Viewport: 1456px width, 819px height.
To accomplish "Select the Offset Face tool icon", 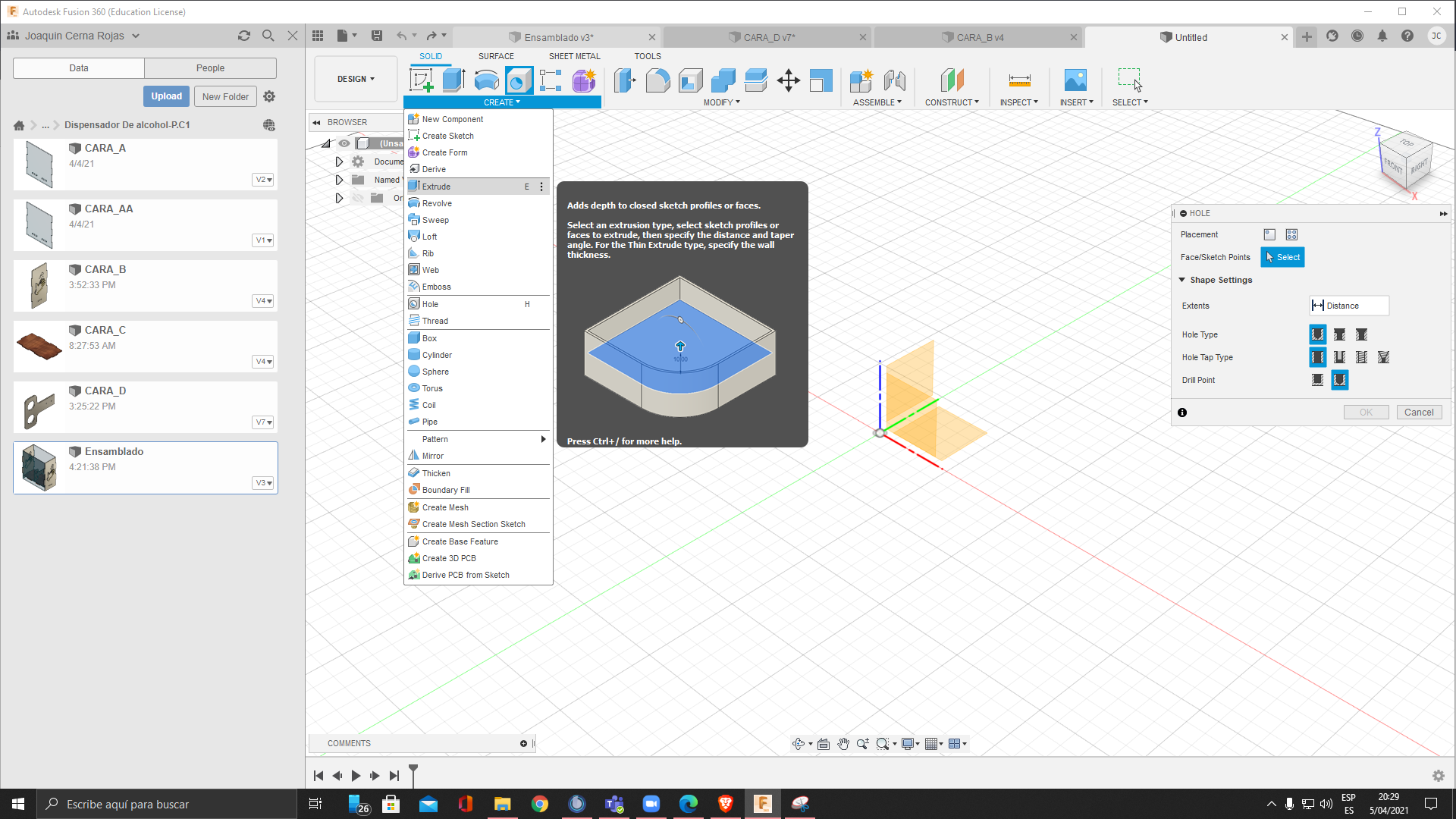I will tap(756, 80).
